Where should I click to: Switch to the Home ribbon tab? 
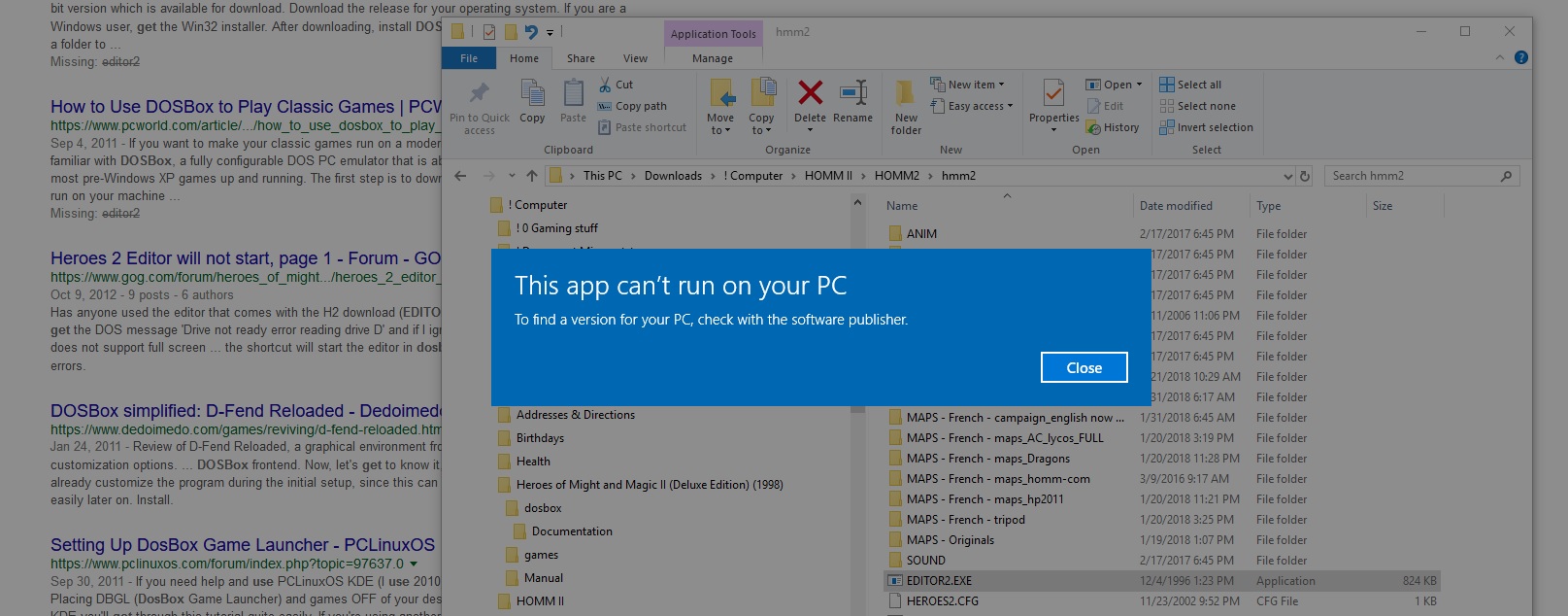524,58
